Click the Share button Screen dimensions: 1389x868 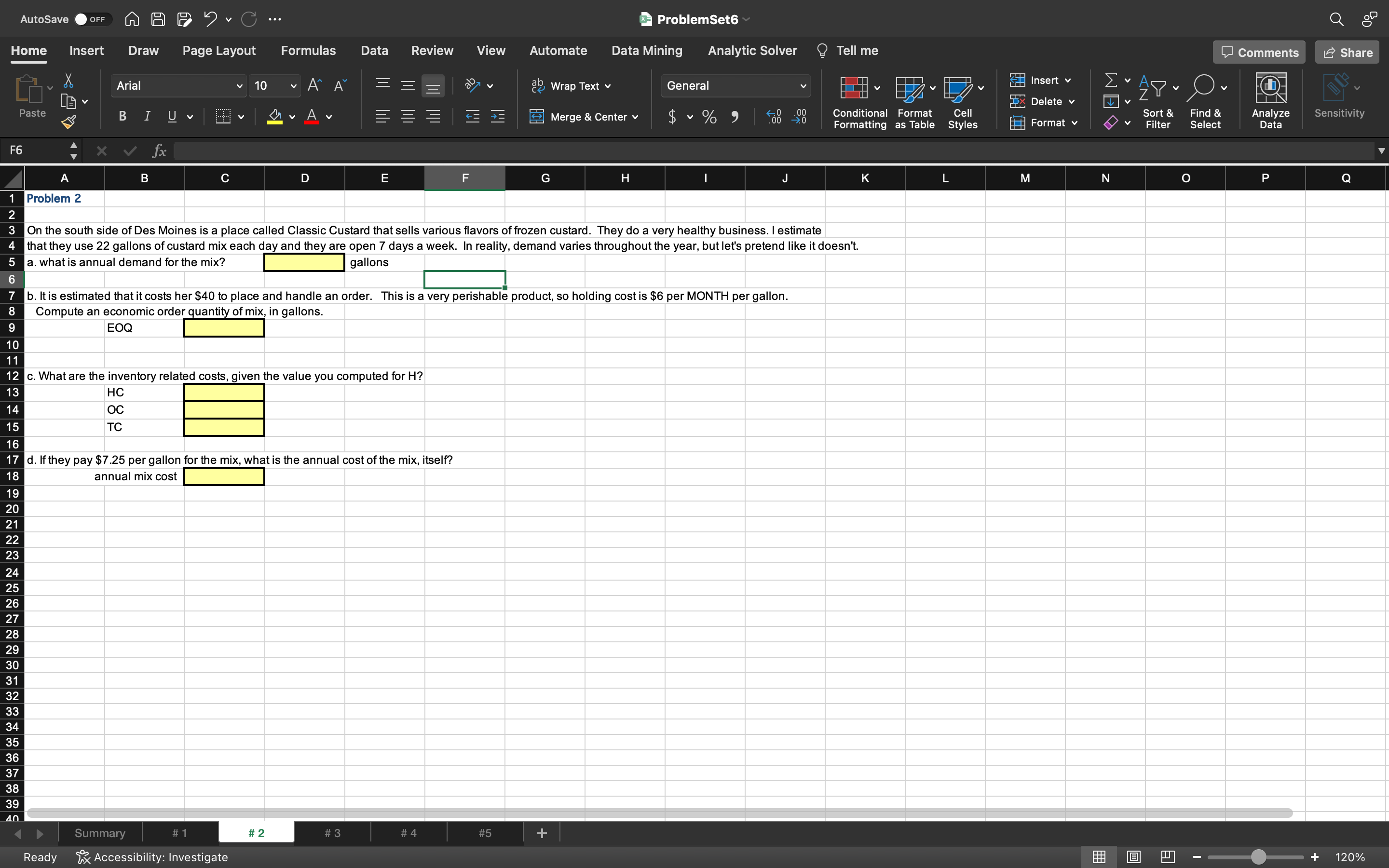[1346, 52]
